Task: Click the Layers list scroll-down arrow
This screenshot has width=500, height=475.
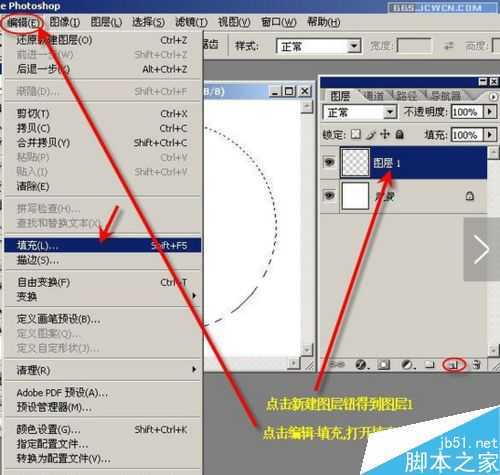Action: click(493, 350)
